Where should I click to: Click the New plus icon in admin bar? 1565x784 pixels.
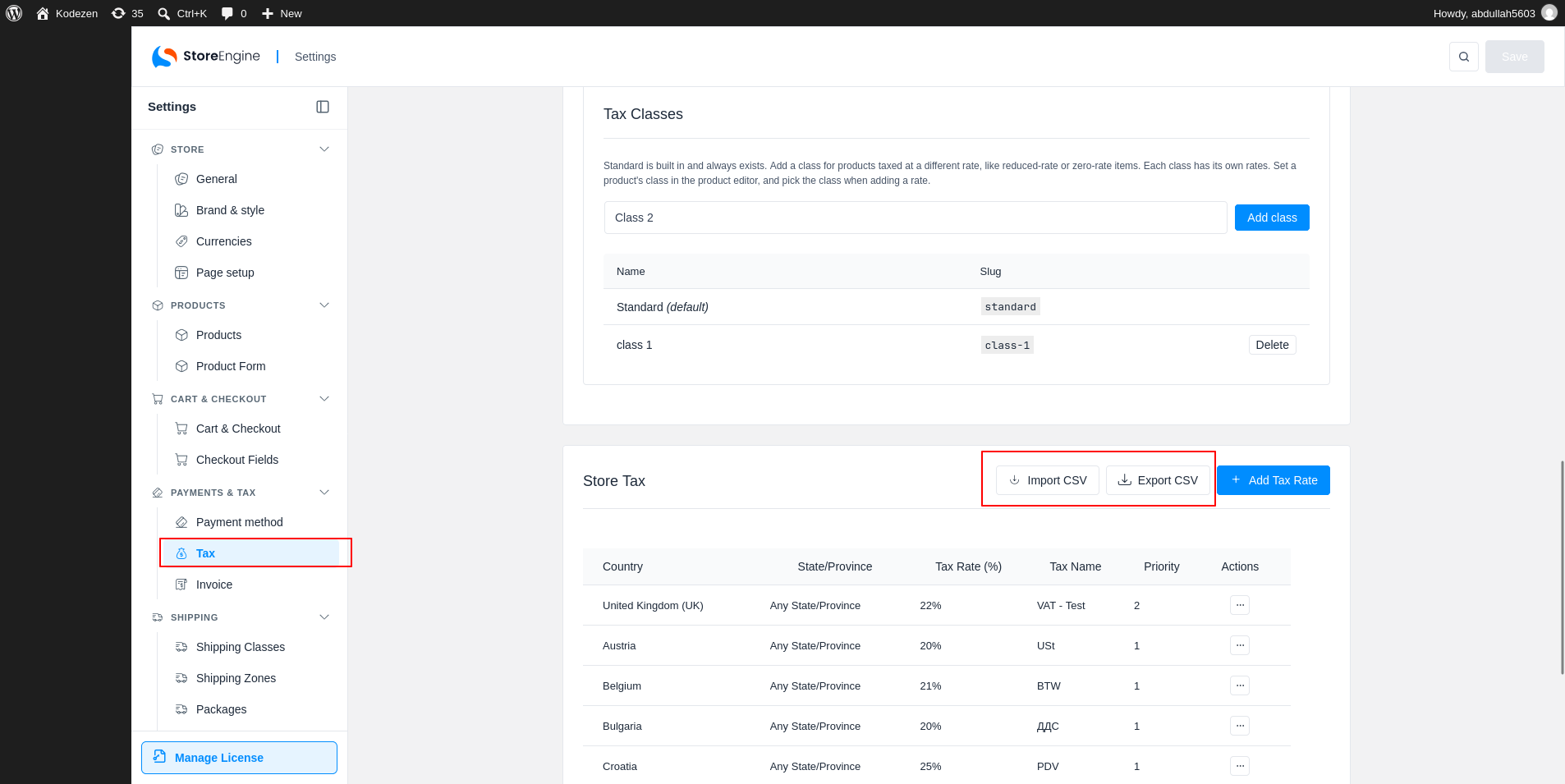pos(267,13)
